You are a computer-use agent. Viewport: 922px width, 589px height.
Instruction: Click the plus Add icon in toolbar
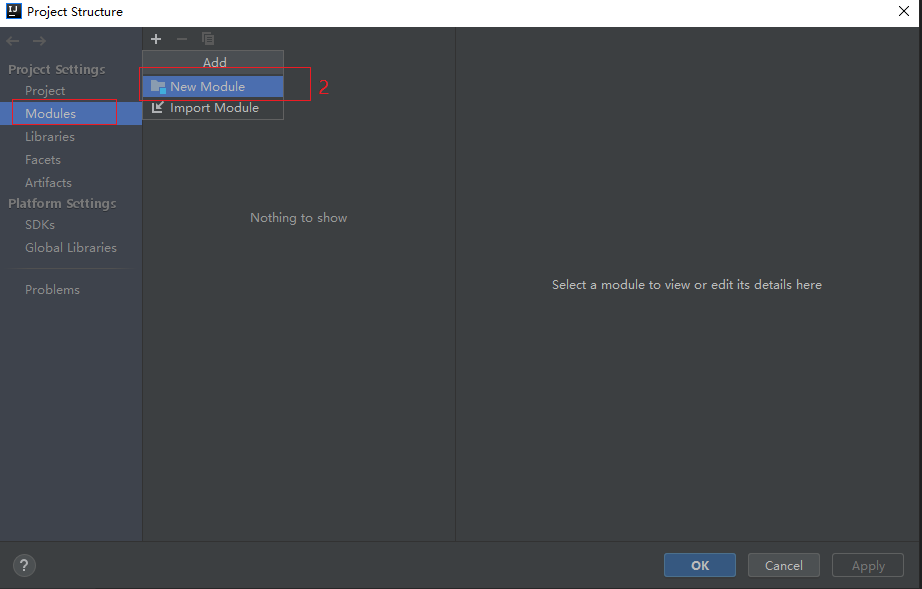point(156,39)
